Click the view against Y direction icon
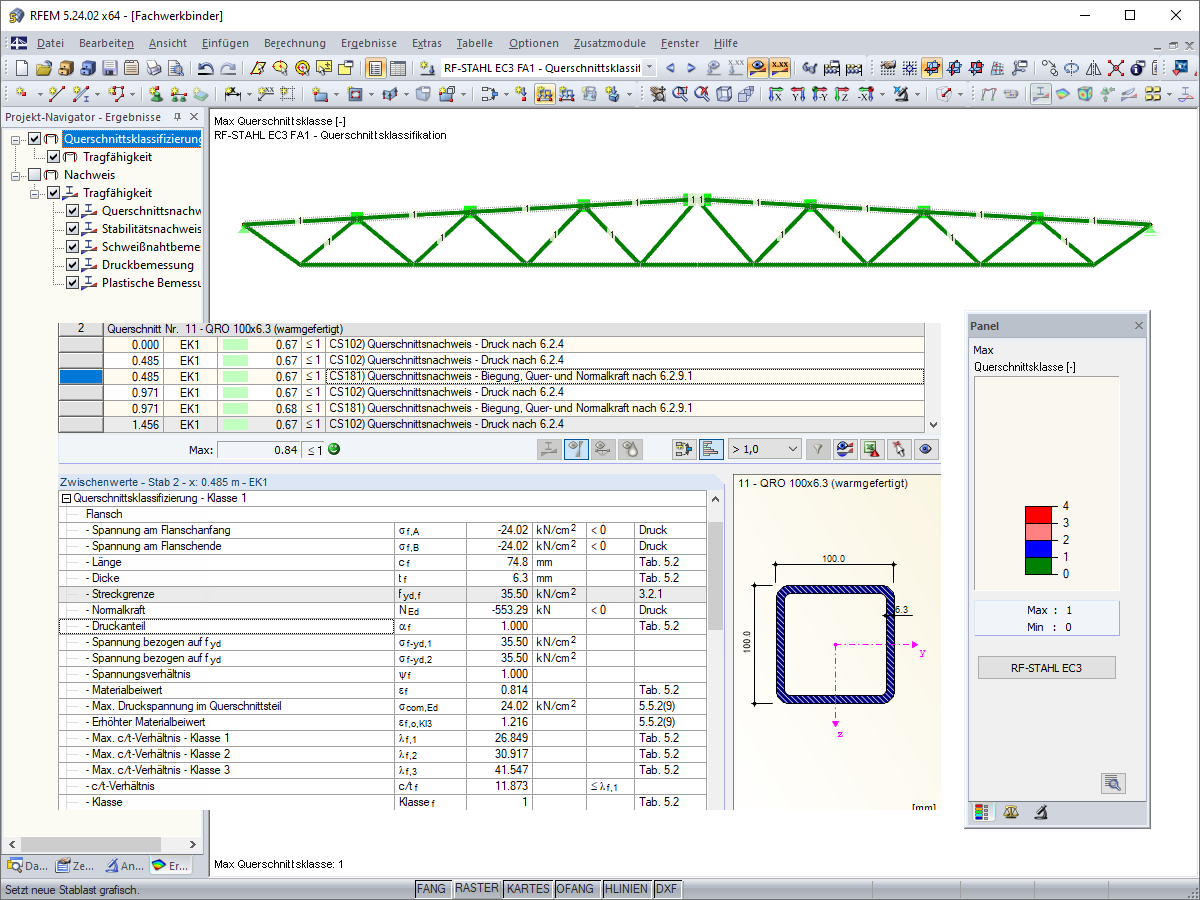 click(821, 94)
